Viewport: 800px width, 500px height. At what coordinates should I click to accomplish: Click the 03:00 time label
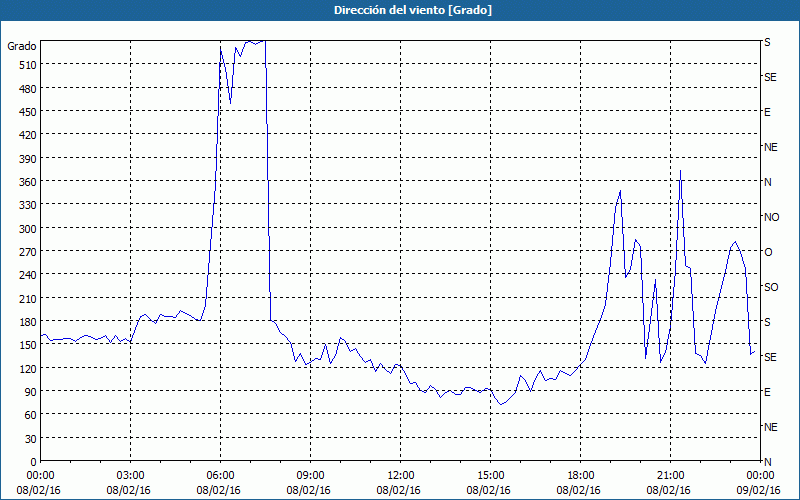click(131, 476)
